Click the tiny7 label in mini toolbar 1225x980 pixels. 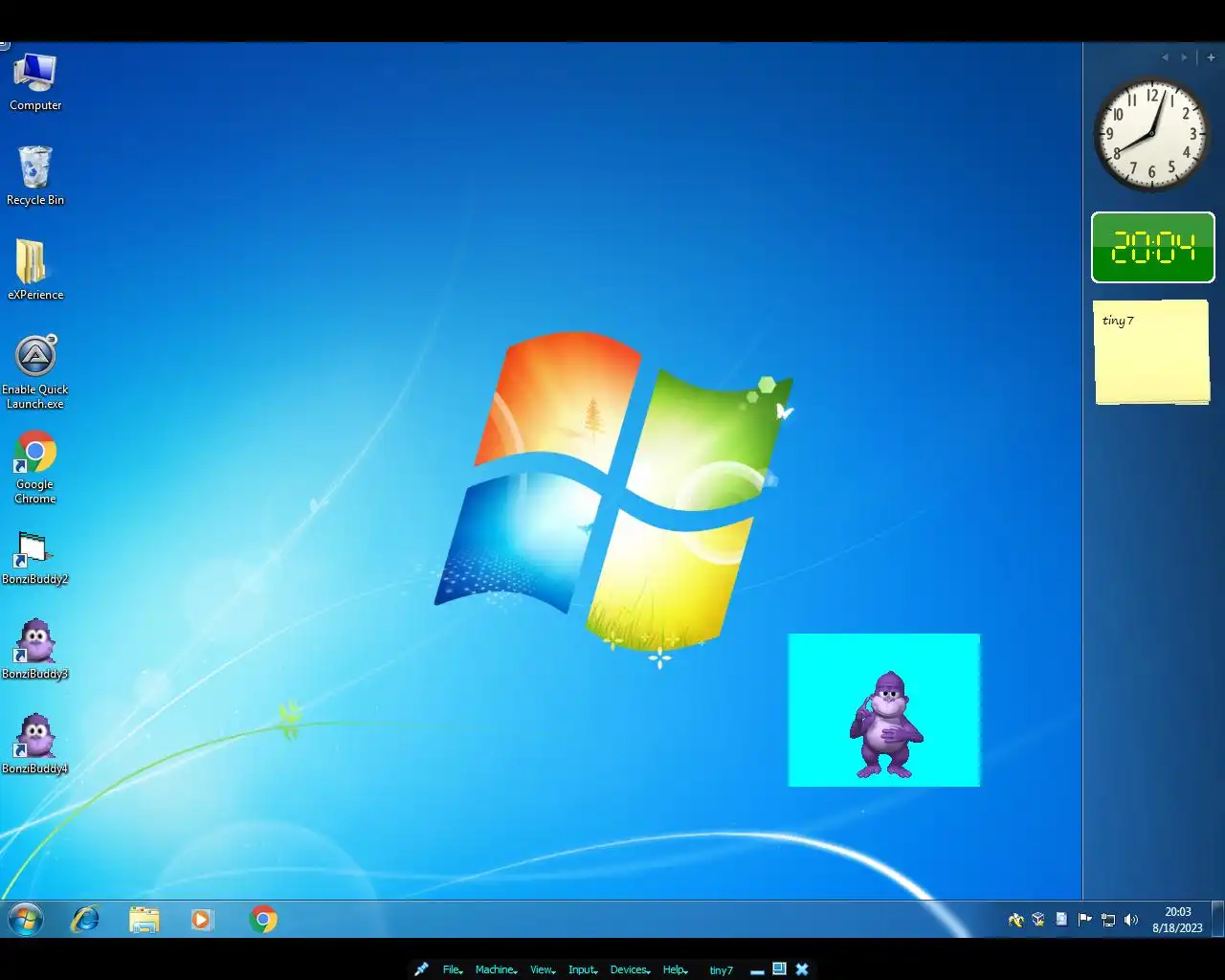(721, 970)
